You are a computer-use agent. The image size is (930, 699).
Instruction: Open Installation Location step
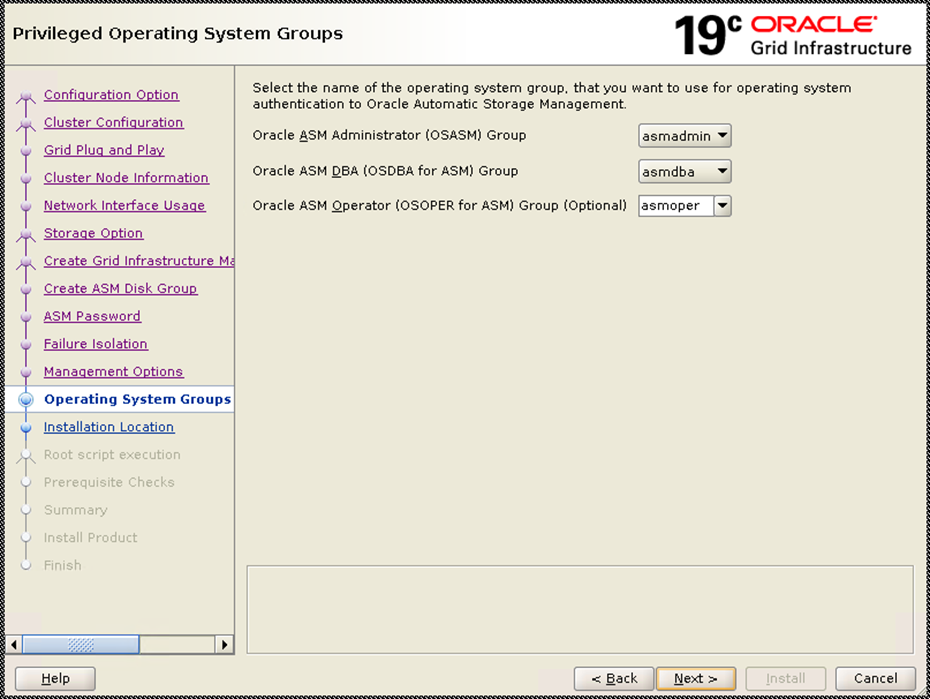[x=109, y=427]
